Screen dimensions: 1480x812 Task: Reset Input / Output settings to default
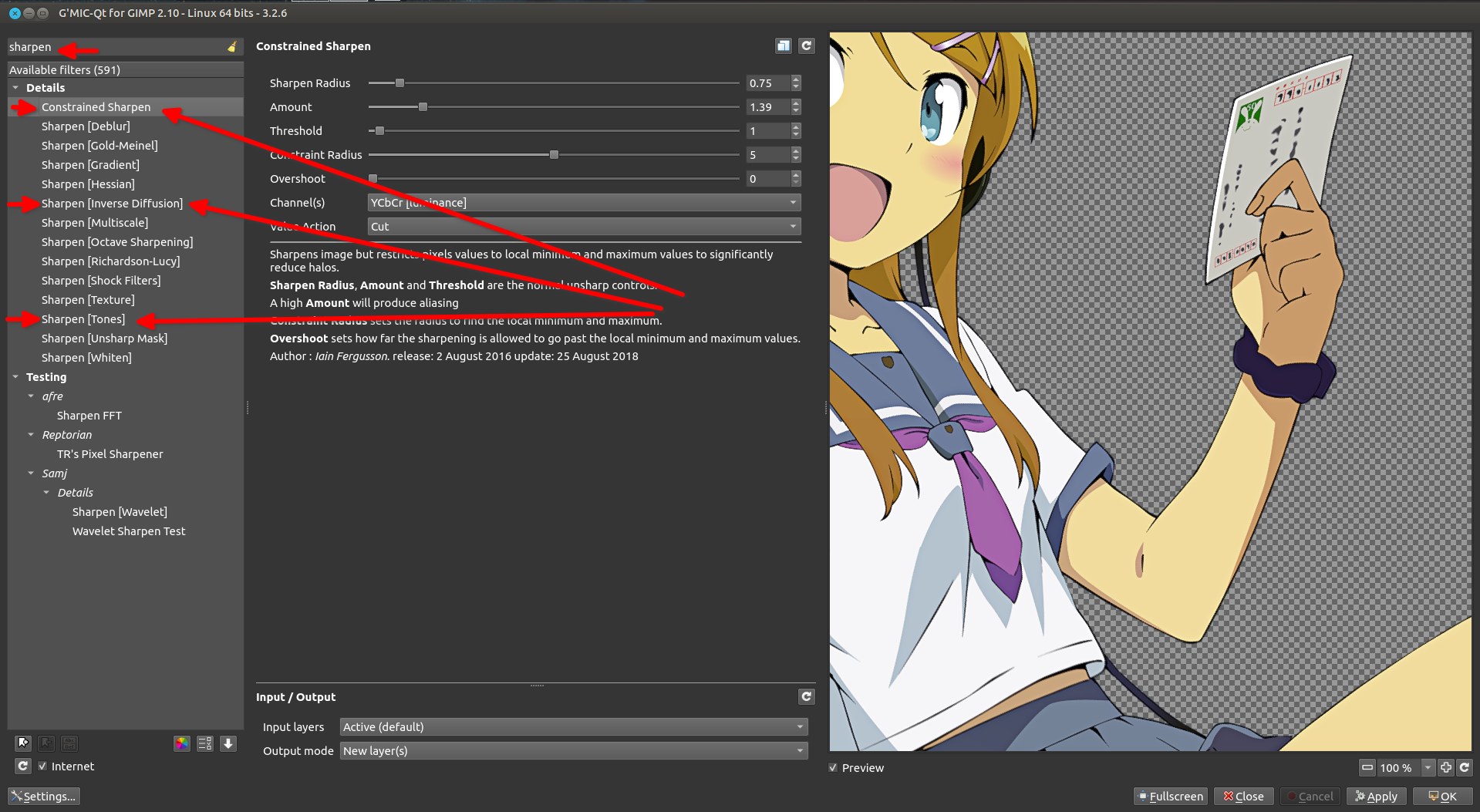tap(807, 697)
